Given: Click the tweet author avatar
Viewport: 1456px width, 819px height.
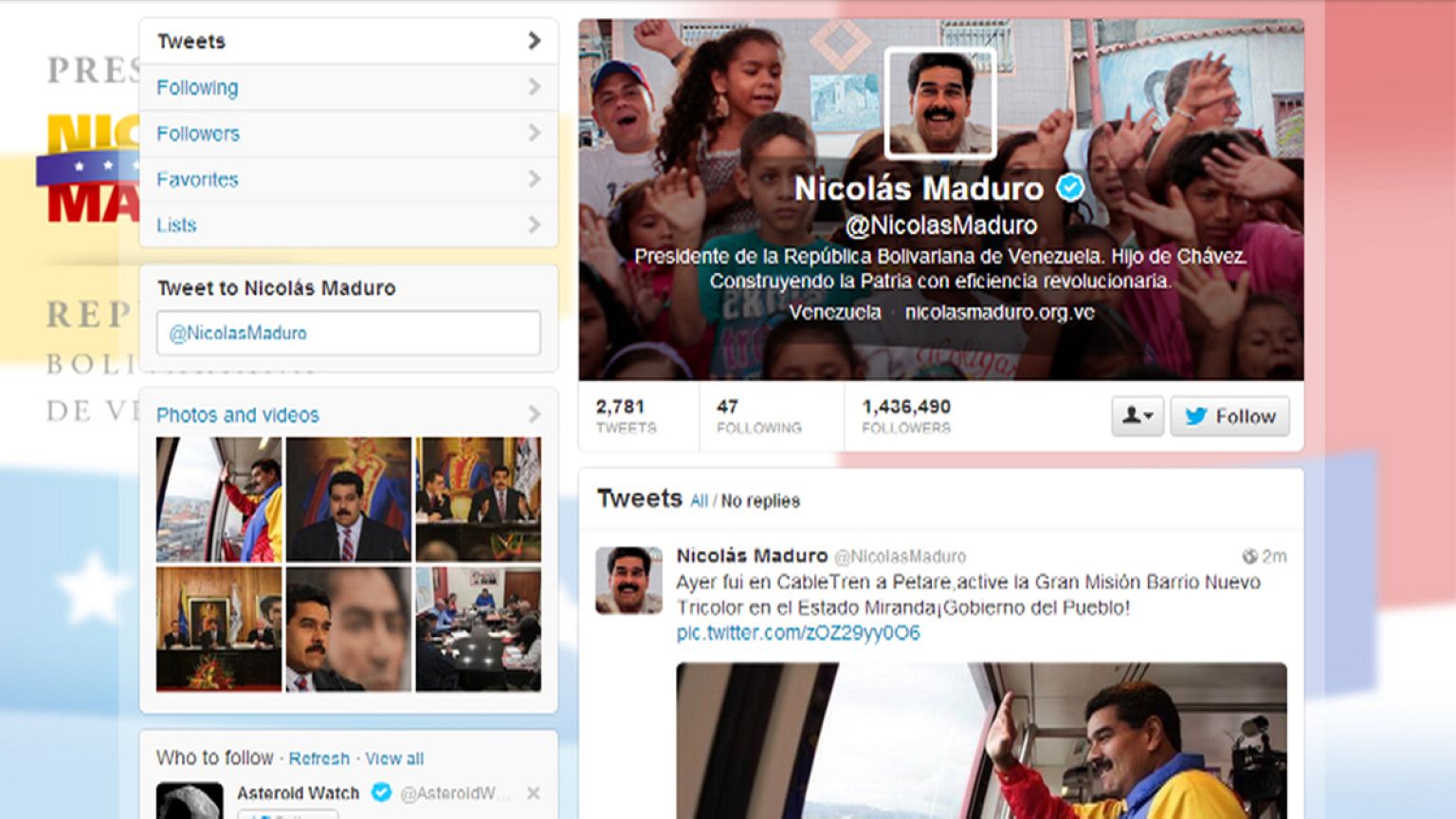Looking at the screenshot, I should pyautogui.click(x=628, y=580).
